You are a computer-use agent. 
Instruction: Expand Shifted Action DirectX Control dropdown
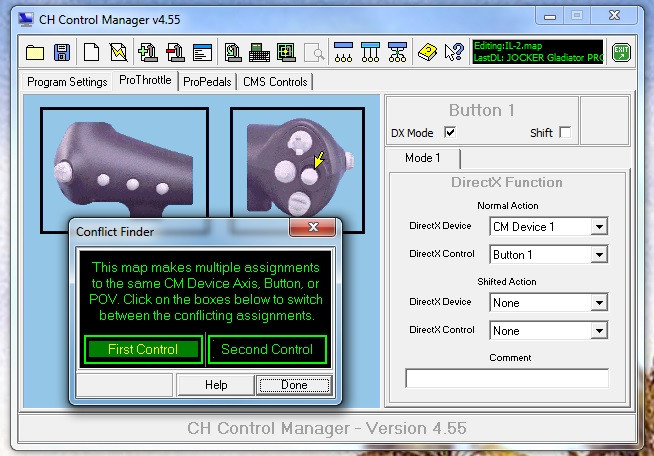599,331
